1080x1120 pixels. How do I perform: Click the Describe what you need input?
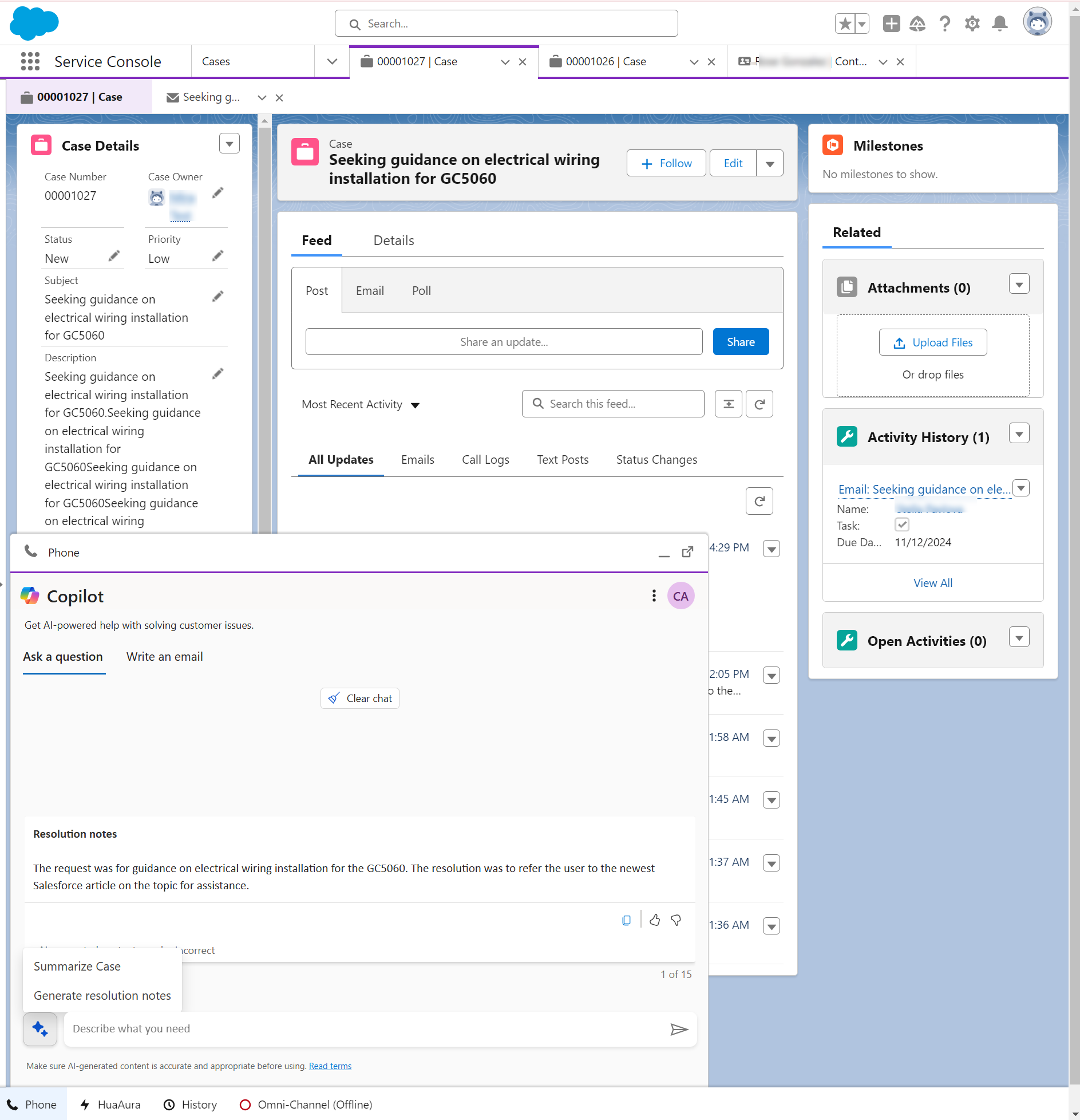(x=366, y=1029)
